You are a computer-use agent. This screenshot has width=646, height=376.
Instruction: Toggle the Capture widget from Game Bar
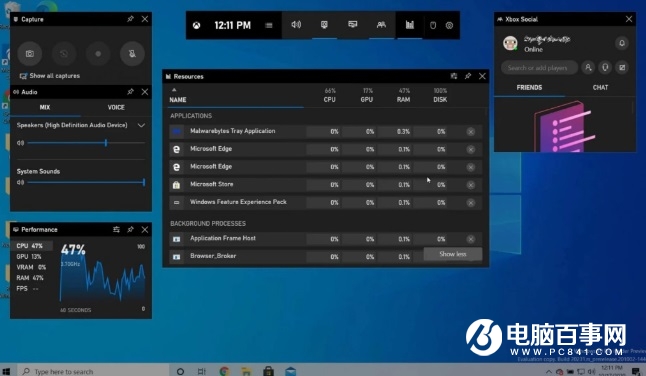click(x=325, y=25)
